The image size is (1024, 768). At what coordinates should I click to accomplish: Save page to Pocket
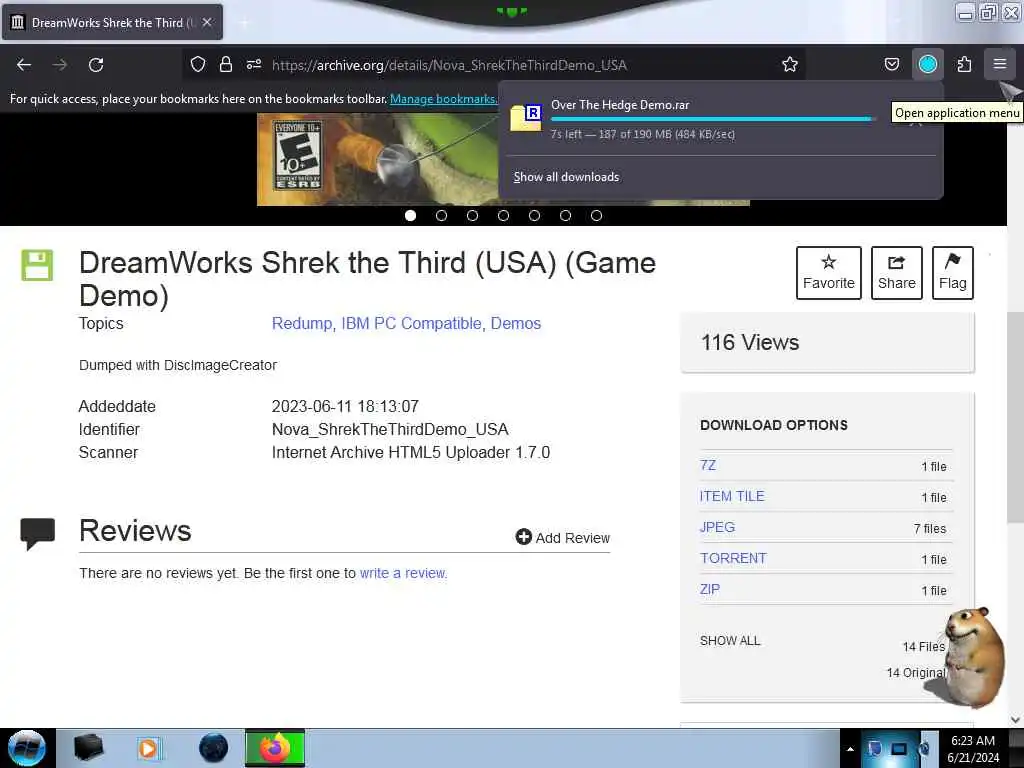(891, 64)
